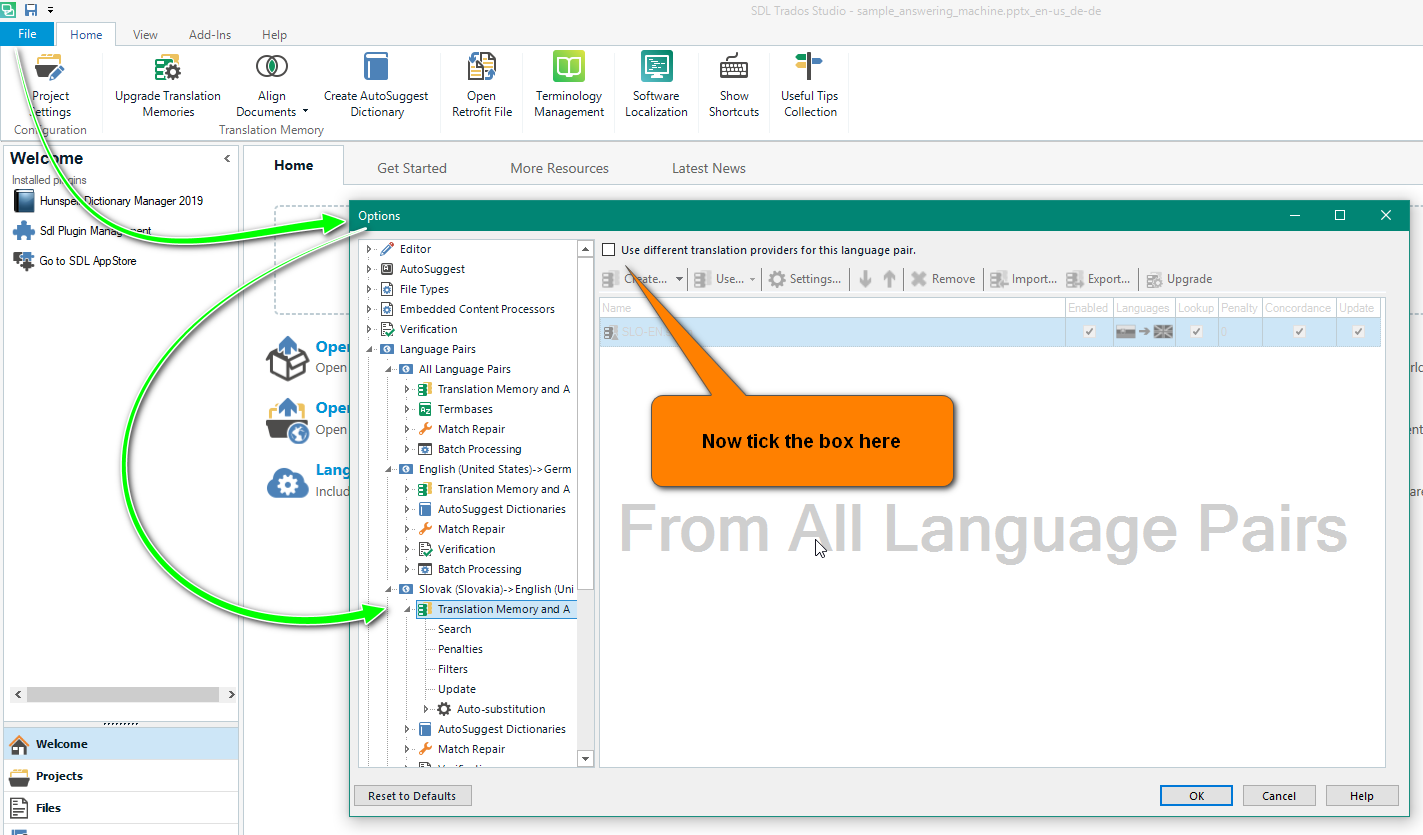Viewport: 1423px width, 835px height.
Task: Open Useful Tips Collection
Action: click(810, 86)
